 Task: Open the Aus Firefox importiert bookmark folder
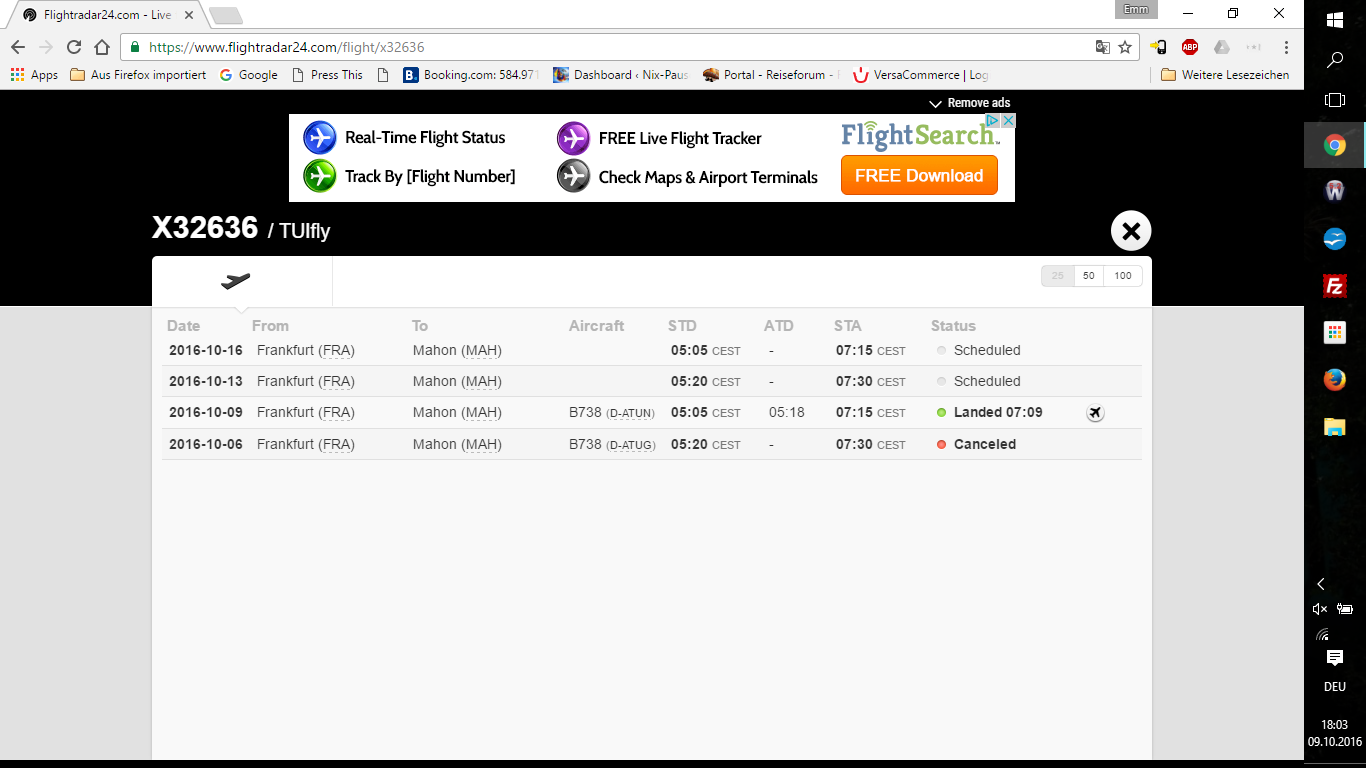[x=138, y=75]
